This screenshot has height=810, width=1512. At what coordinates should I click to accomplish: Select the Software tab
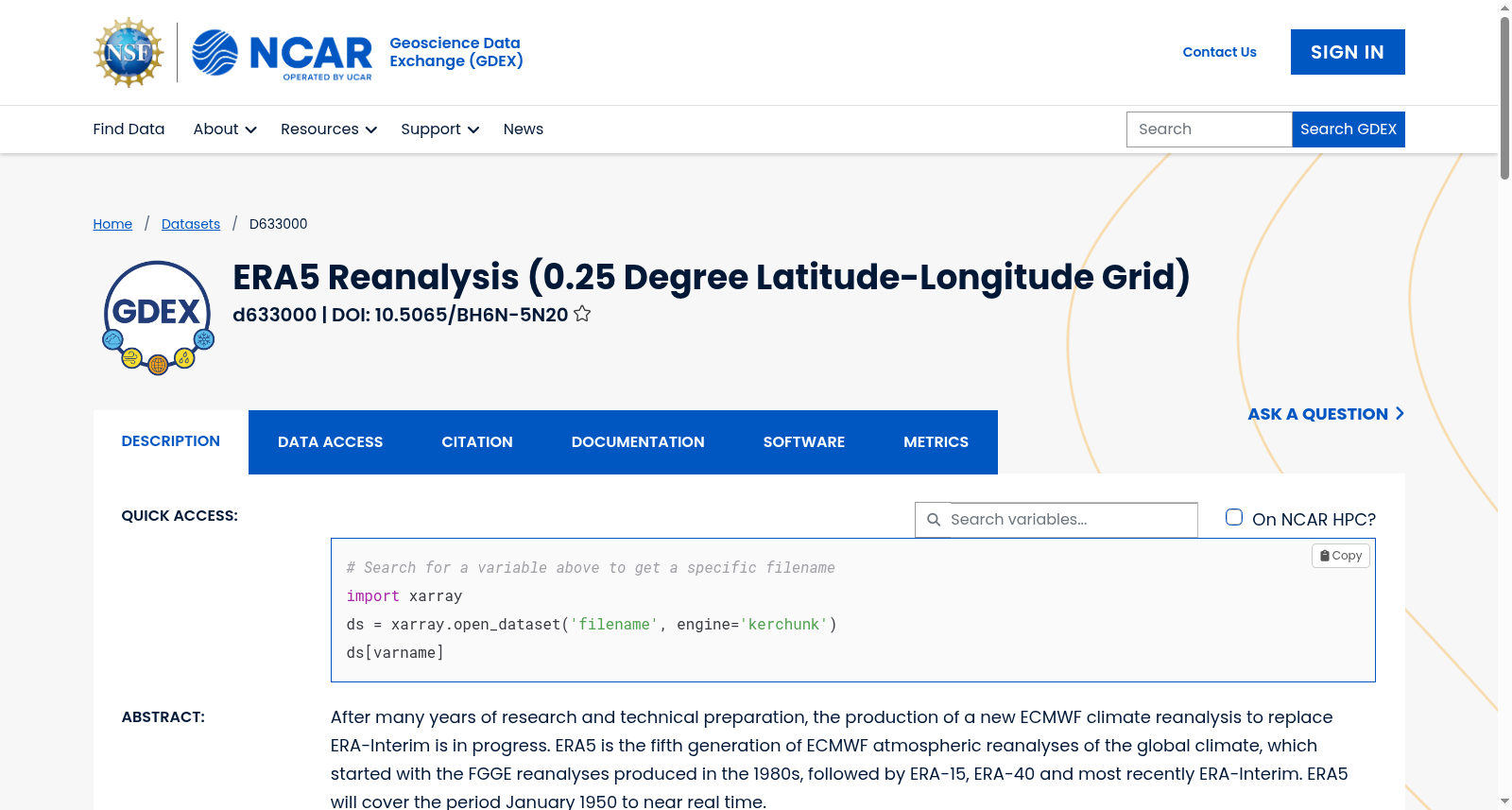(x=804, y=442)
